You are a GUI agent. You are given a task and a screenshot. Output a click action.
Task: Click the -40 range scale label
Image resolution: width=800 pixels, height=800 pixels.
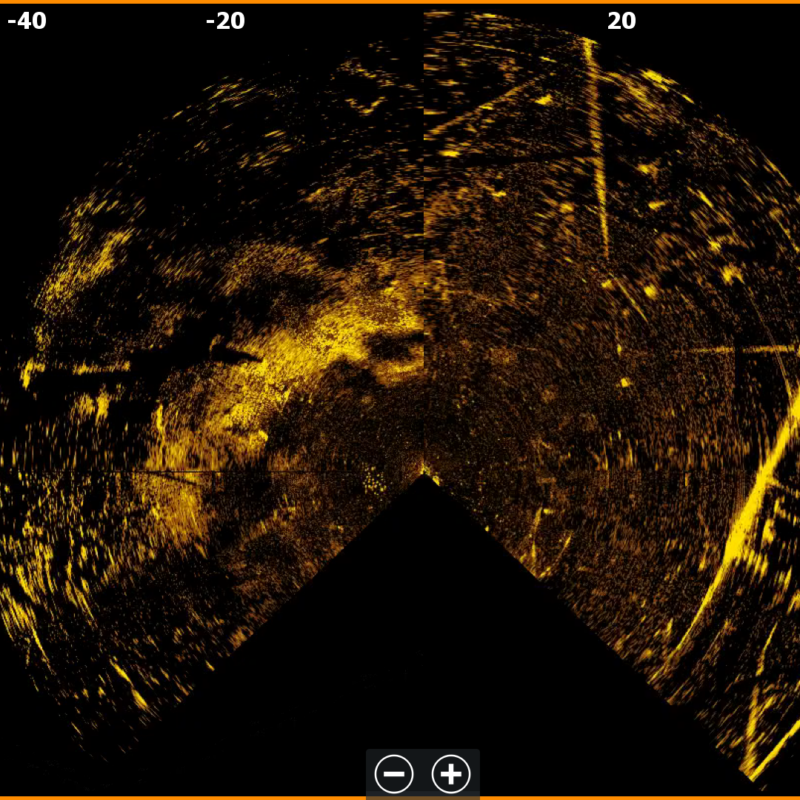click(26, 21)
